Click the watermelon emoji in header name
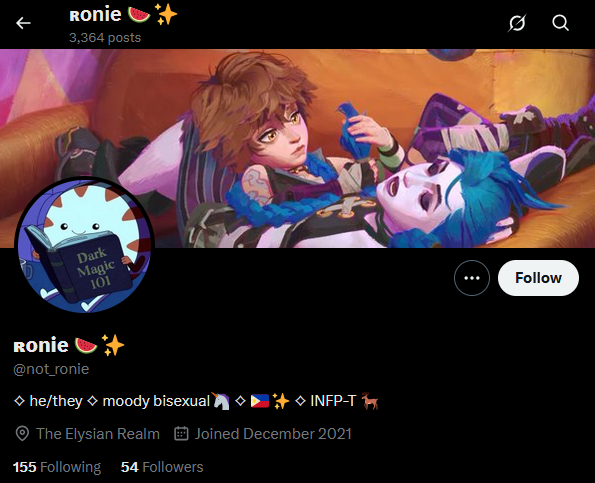Screen dimensions: 595x483 (139, 15)
